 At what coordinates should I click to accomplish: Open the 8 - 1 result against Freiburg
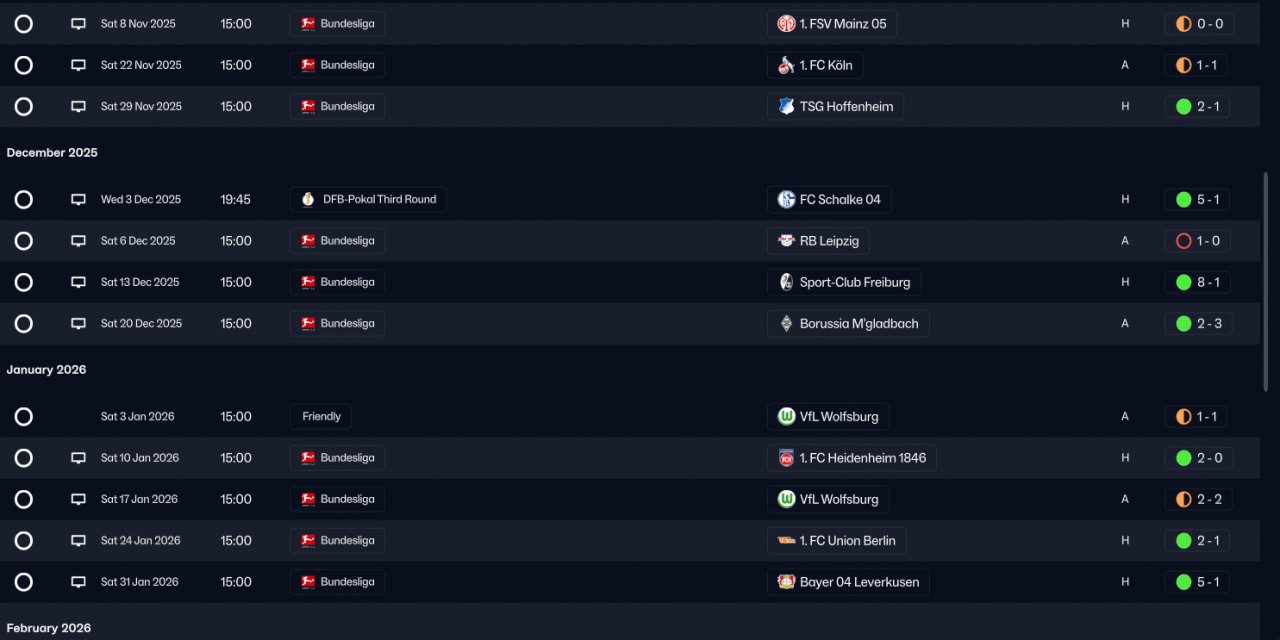pyautogui.click(x=1198, y=283)
